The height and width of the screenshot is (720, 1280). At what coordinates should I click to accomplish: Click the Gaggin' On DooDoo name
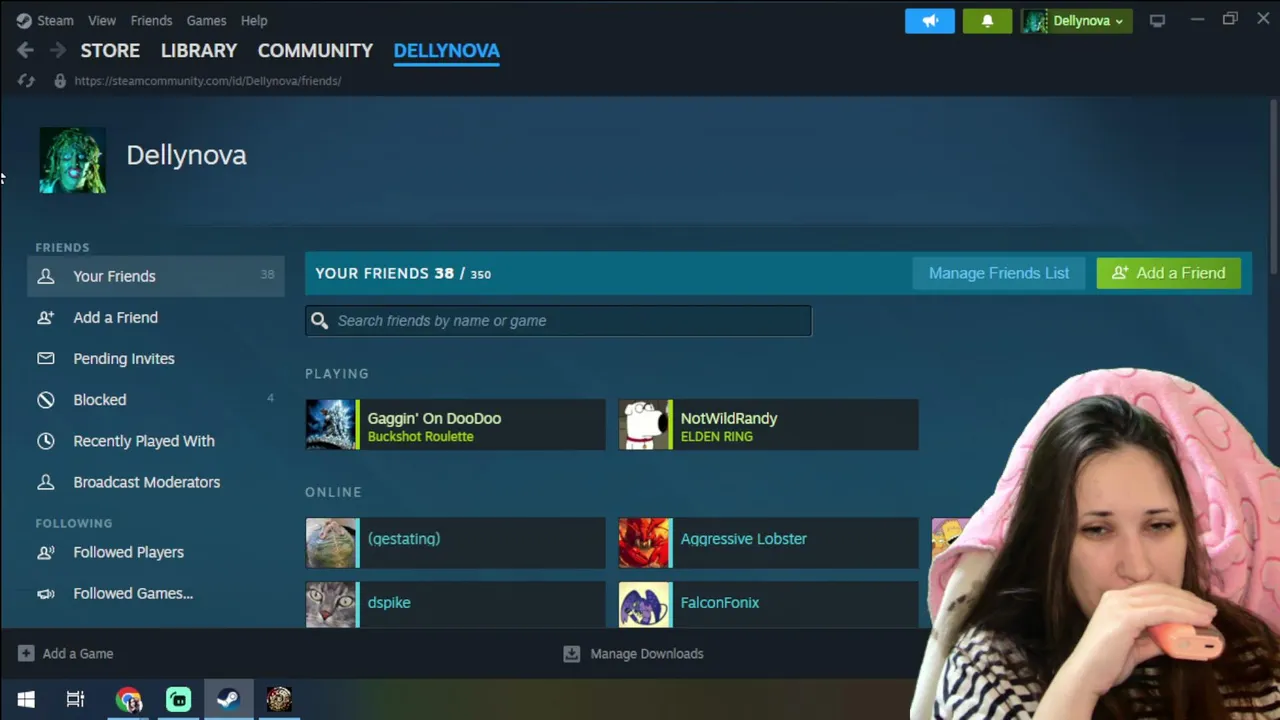(x=434, y=418)
